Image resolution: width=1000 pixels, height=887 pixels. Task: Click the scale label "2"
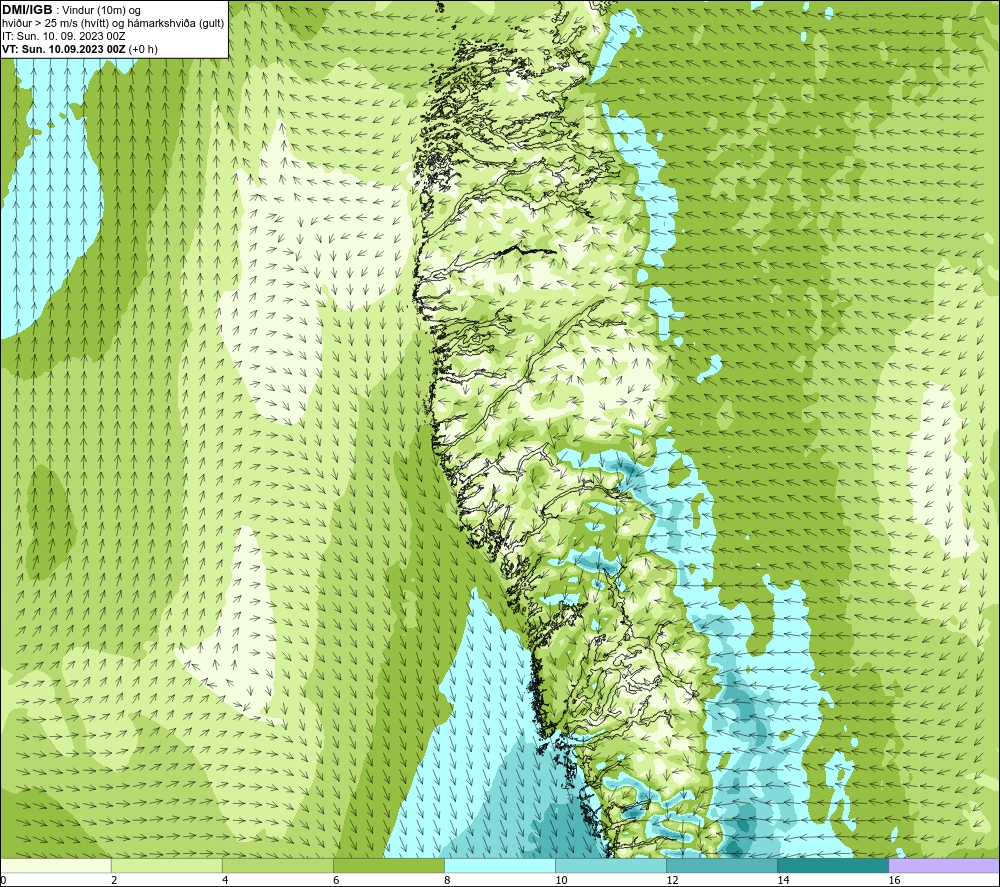[x=114, y=881]
